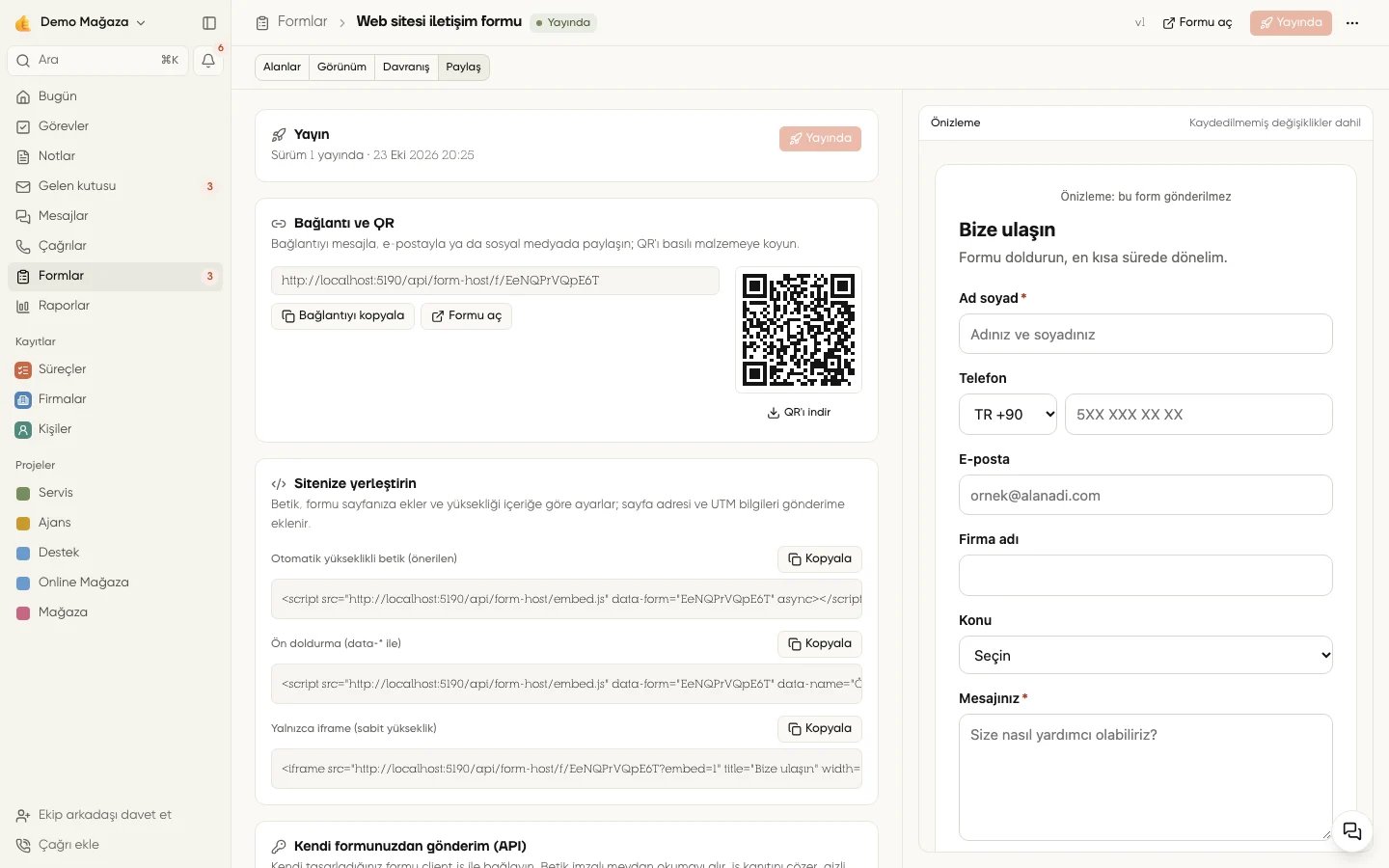Open Çağrılar in the sidebar
The width and height of the screenshot is (1389, 868).
pyautogui.click(x=116, y=246)
